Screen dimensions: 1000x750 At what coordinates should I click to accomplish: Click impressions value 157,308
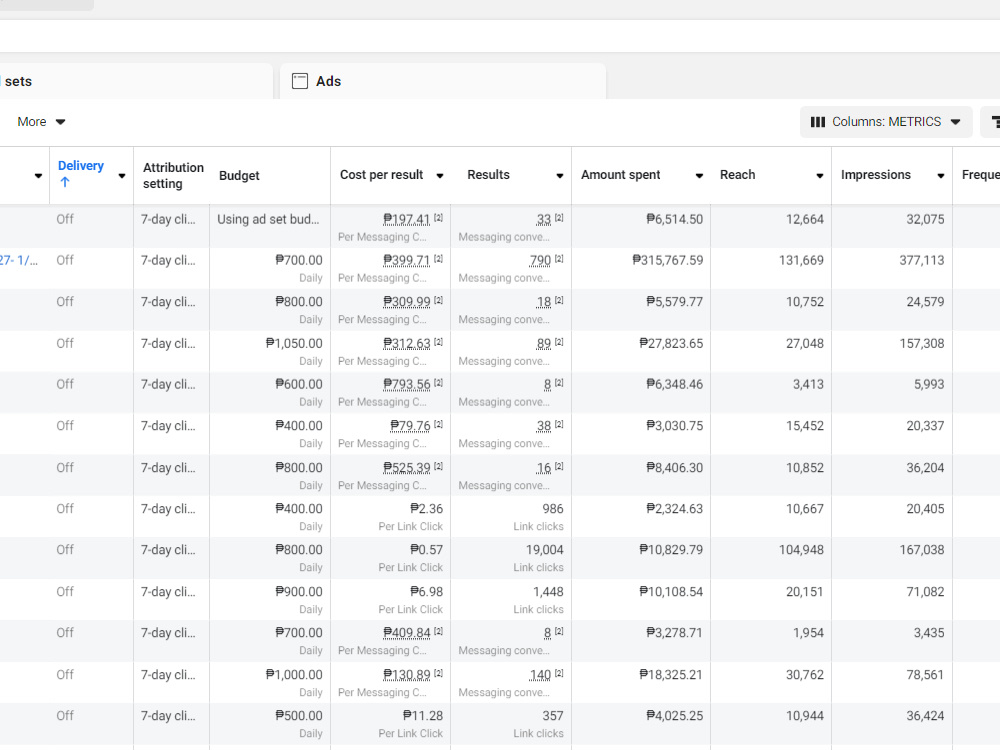point(922,343)
